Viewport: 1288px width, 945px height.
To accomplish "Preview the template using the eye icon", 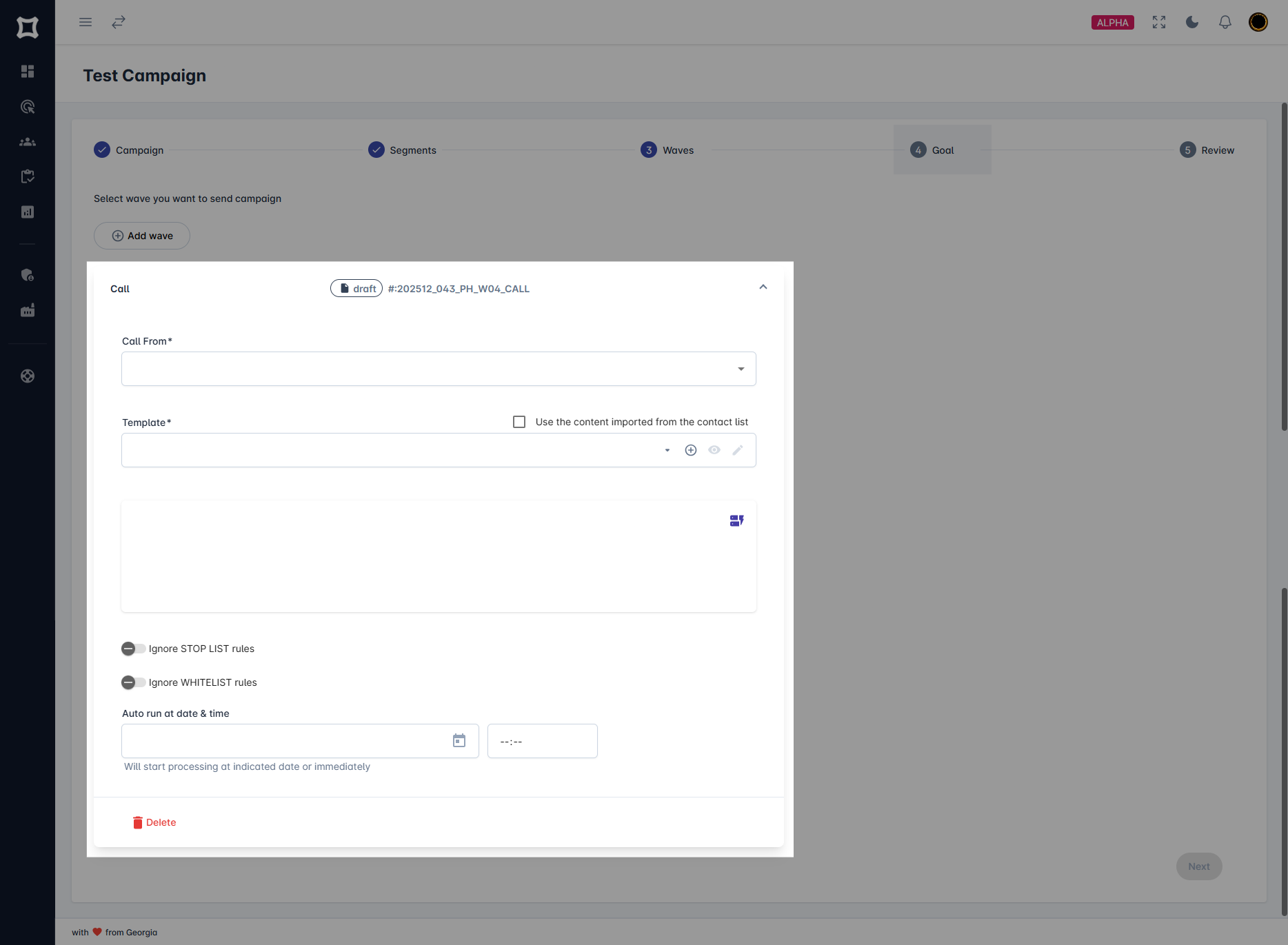I will pos(714,449).
